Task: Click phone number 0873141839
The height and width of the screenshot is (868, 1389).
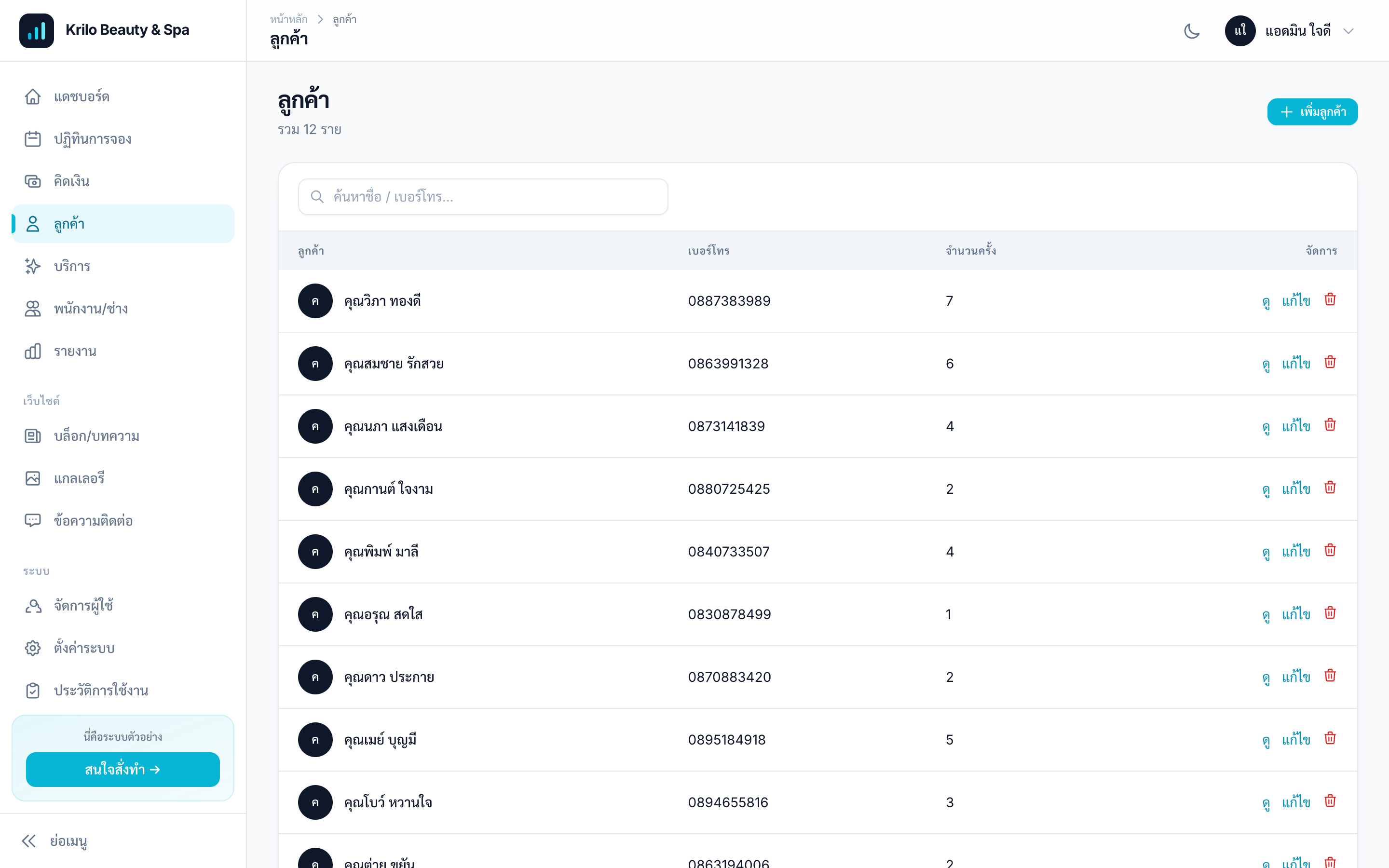Action: point(726,426)
